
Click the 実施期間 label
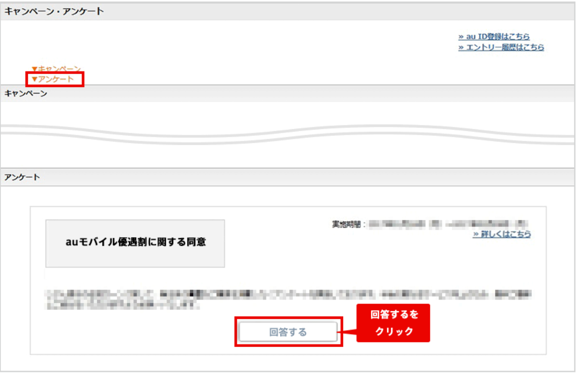tap(346, 224)
